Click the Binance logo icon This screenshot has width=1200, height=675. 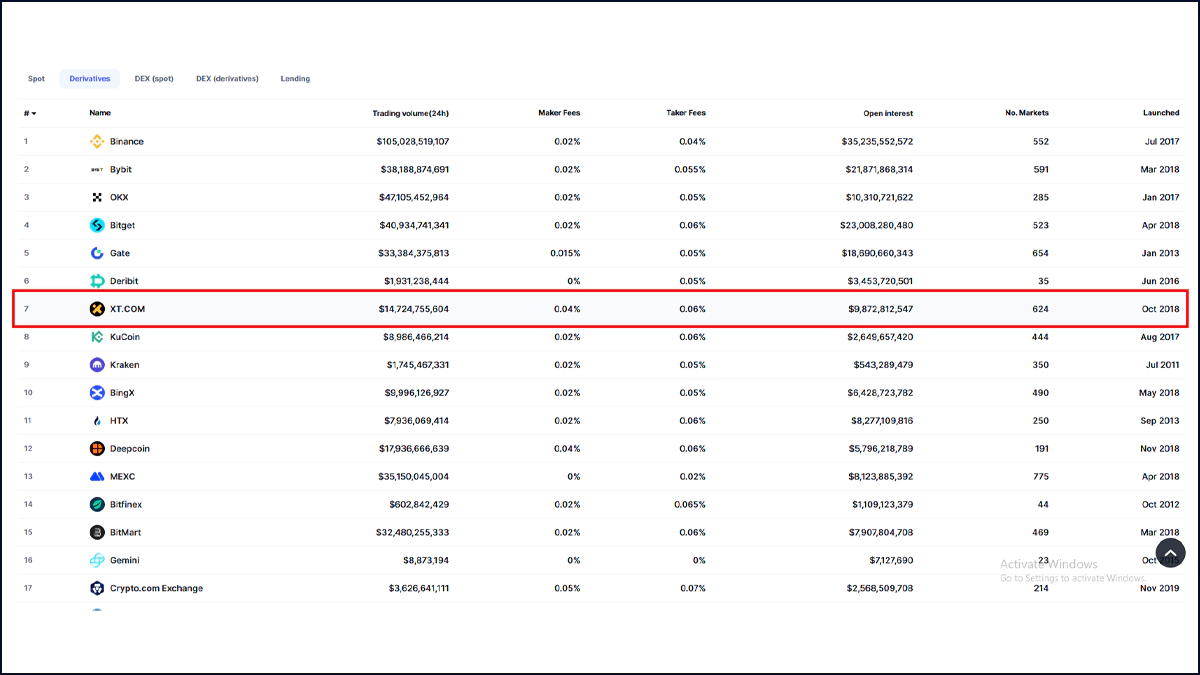click(97, 142)
